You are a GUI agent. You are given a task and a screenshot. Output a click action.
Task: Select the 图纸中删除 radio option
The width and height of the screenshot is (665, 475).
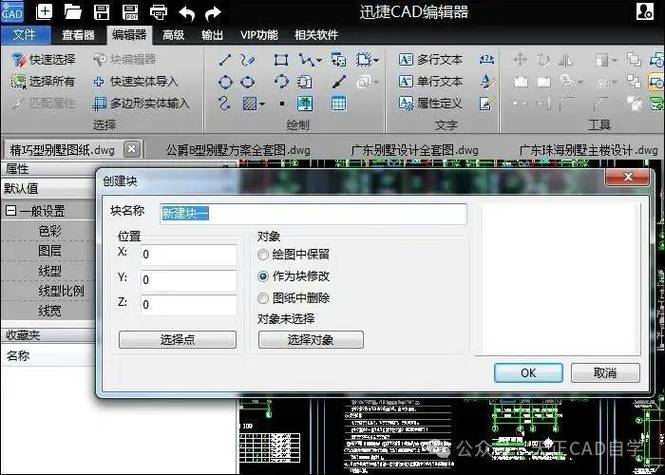pyautogui.click(x=293, y=298)
